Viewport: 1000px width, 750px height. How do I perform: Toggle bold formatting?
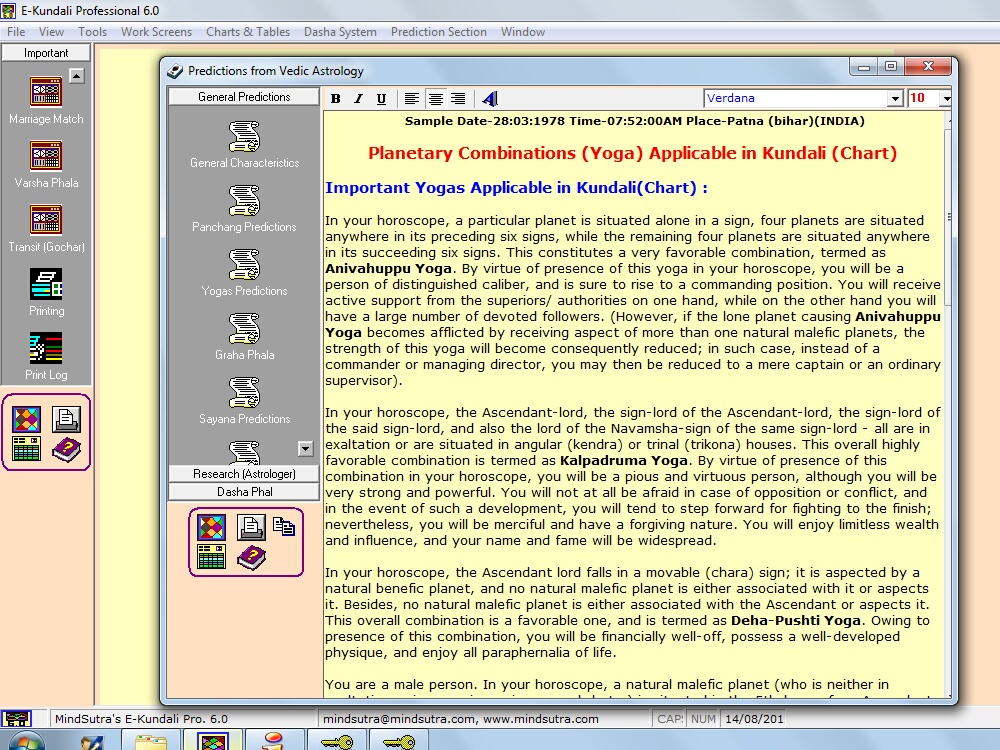pyautogui.click(x=335, y=99)
